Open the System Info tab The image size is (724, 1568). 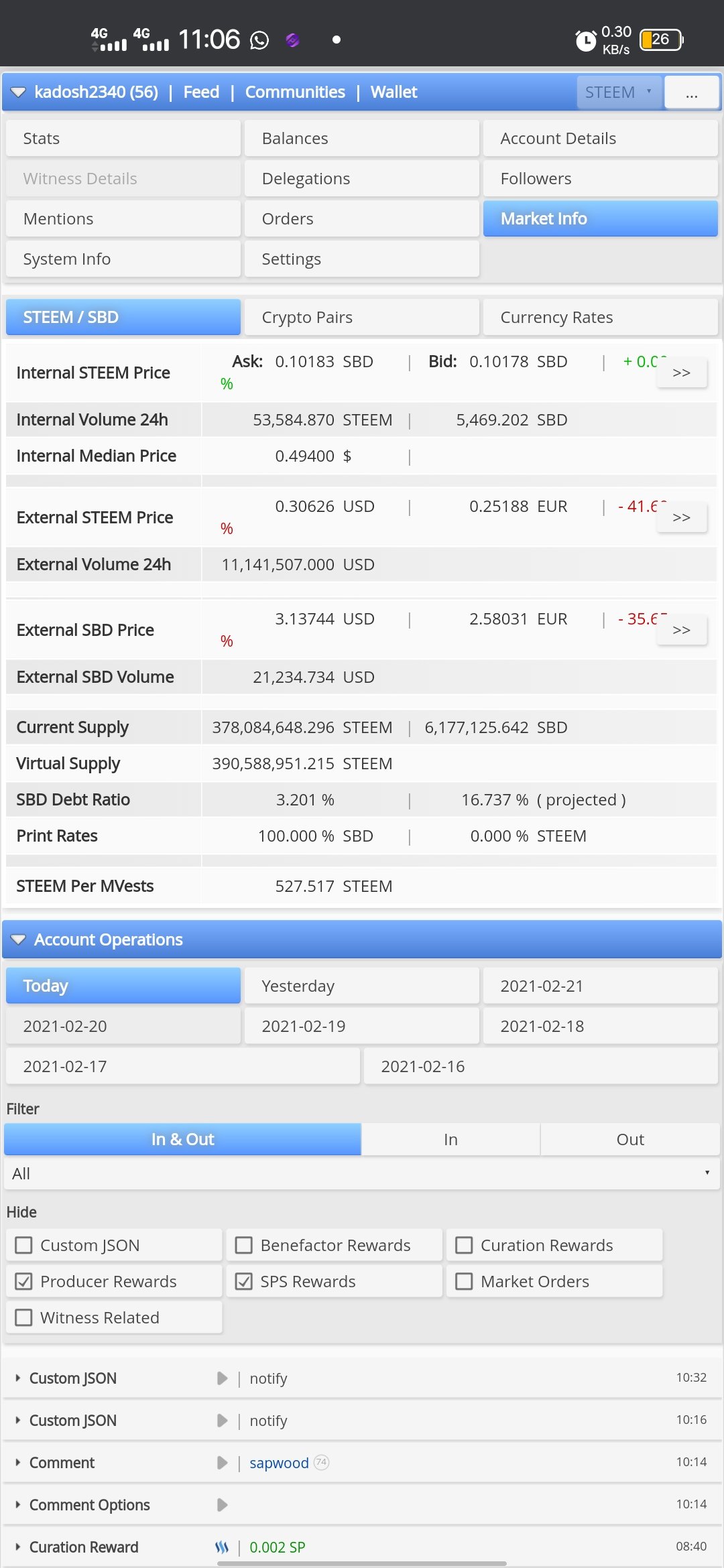(123, 259)
